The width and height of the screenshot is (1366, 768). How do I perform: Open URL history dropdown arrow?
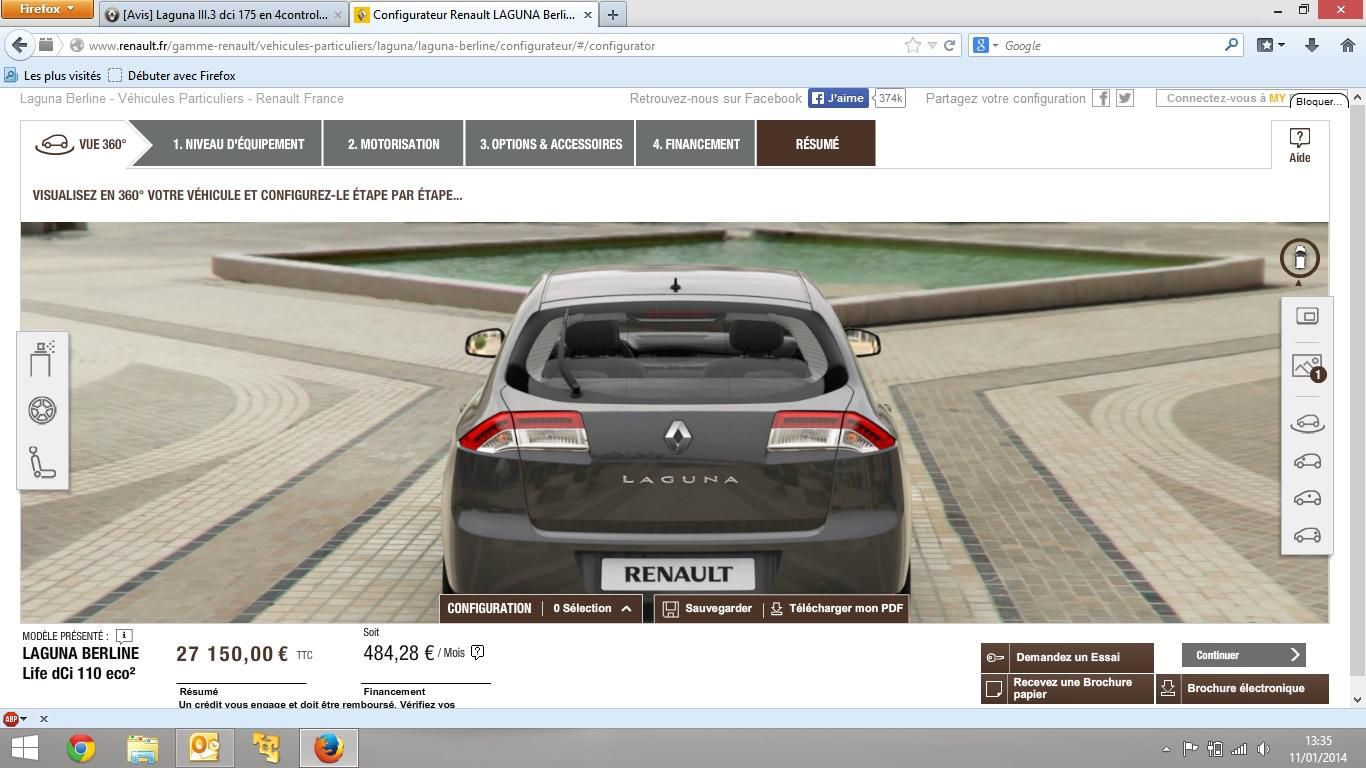coord(932,45)
